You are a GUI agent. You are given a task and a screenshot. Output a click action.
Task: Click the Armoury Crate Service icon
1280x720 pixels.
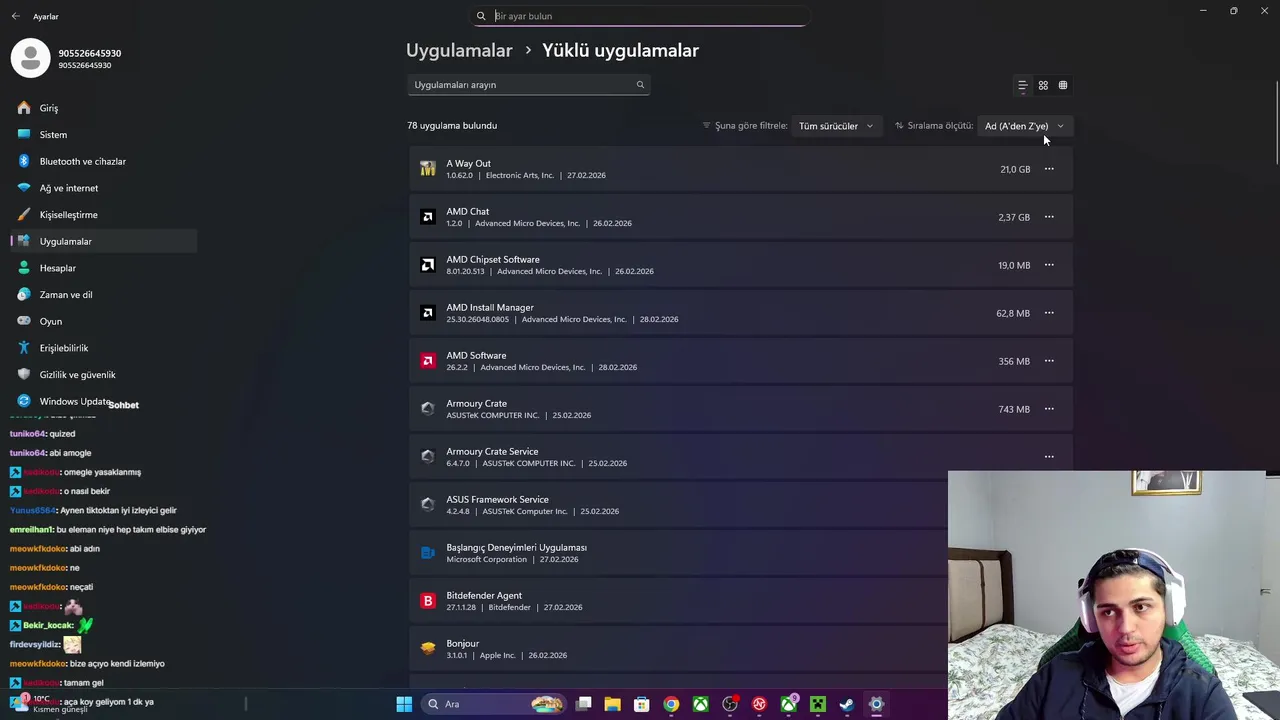tap(428, 457)
